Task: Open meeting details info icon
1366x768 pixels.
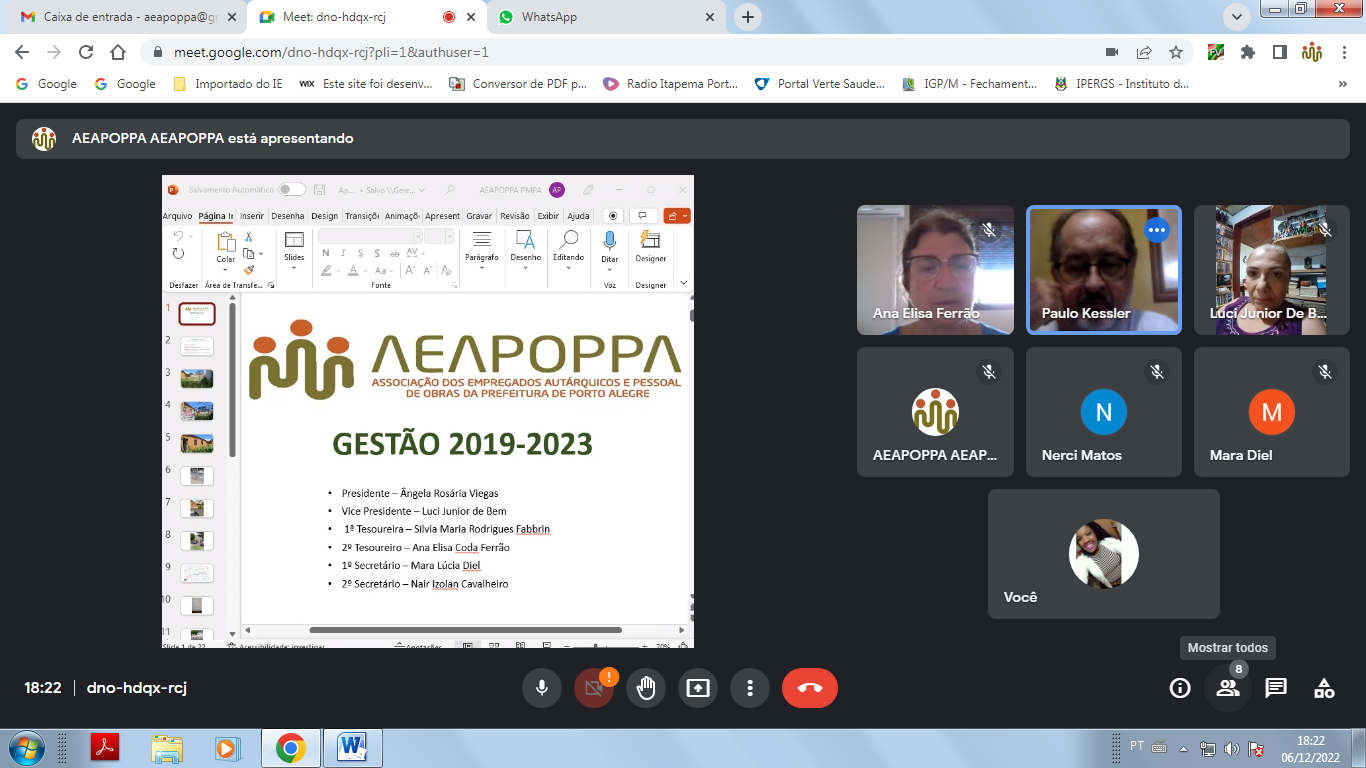Action: pyautogui.click(x=1180, y=688)
